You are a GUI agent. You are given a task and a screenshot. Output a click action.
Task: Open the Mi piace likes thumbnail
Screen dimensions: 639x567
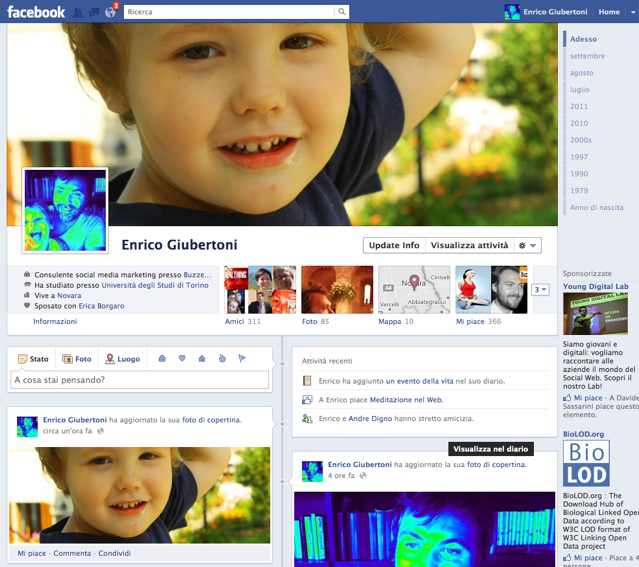coord(491,290)
